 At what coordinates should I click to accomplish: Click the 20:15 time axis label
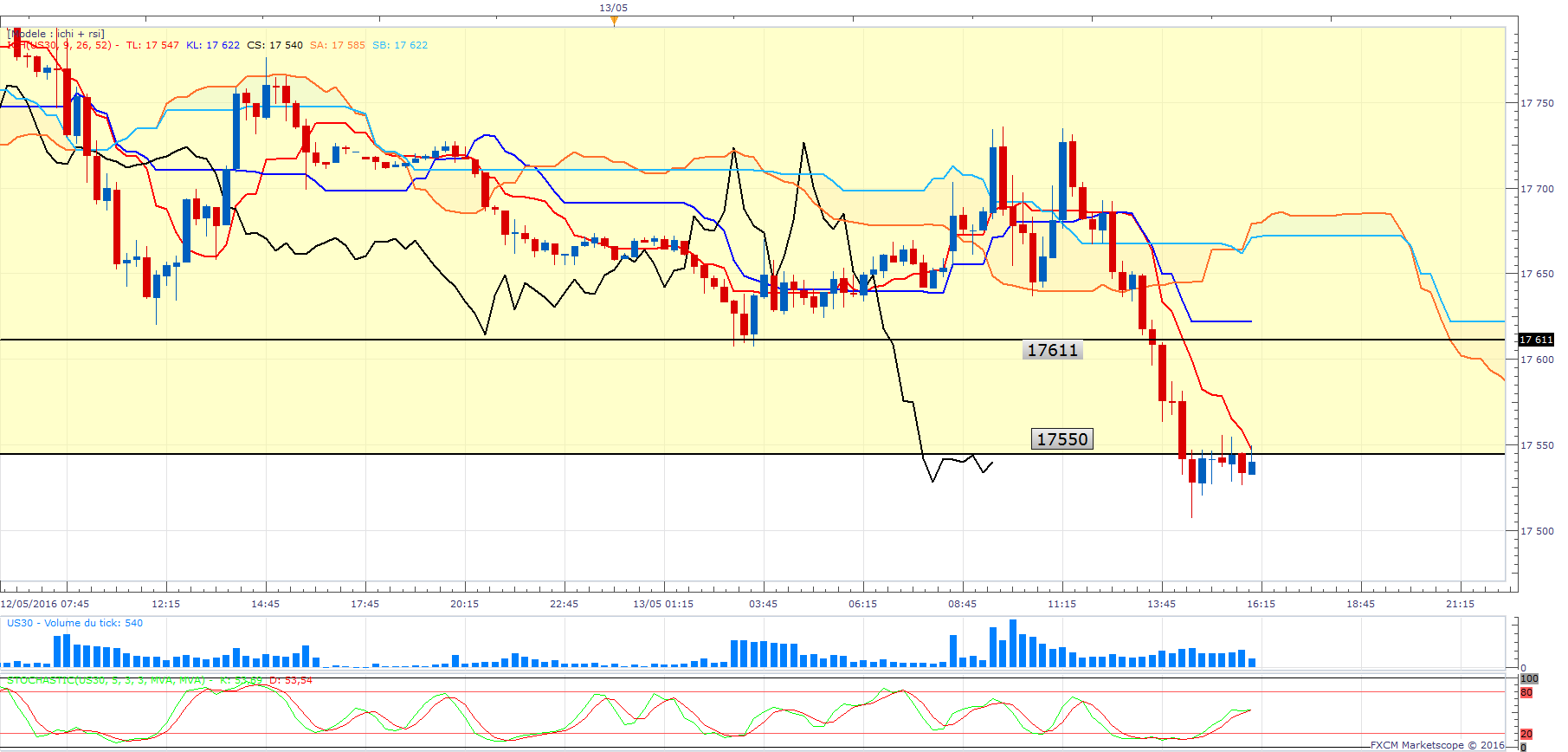click(465, 604)
